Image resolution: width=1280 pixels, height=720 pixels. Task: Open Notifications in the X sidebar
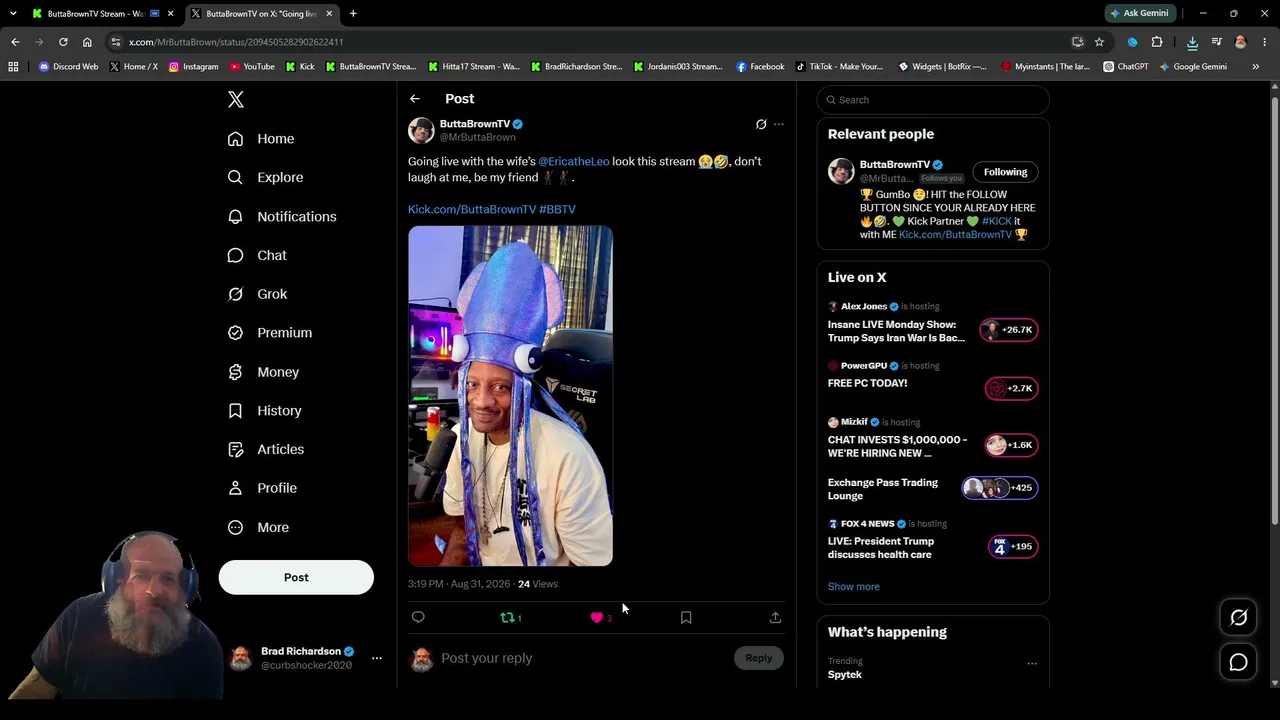coord(282,216)
